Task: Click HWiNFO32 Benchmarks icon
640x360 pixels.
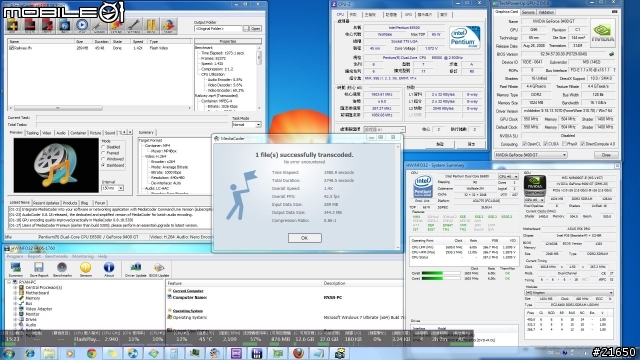Action: [62, 269]
